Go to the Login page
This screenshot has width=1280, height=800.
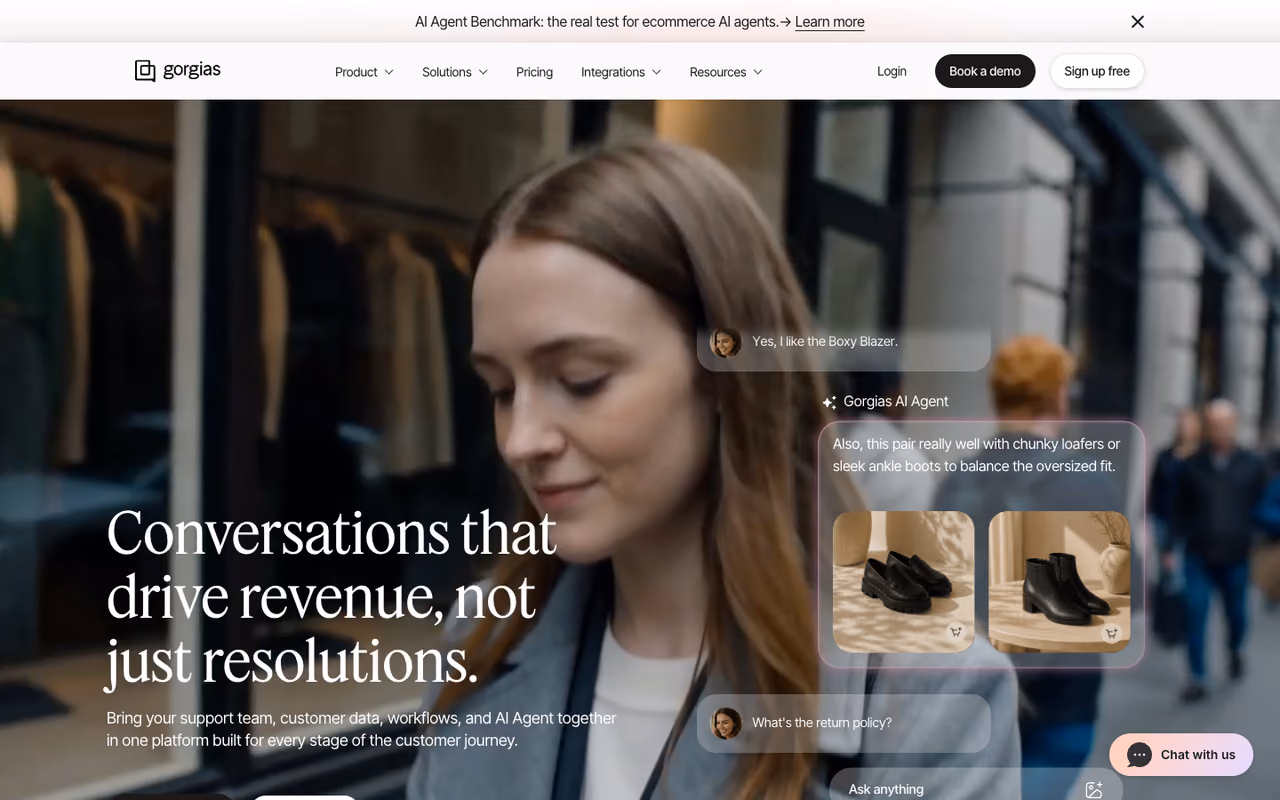(892, 71)
